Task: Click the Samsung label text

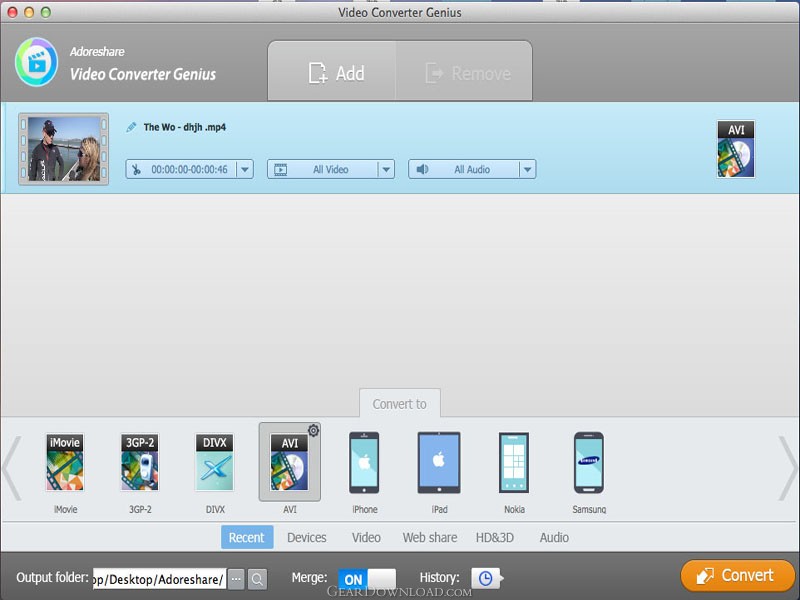Action: [x=589, y=509]
